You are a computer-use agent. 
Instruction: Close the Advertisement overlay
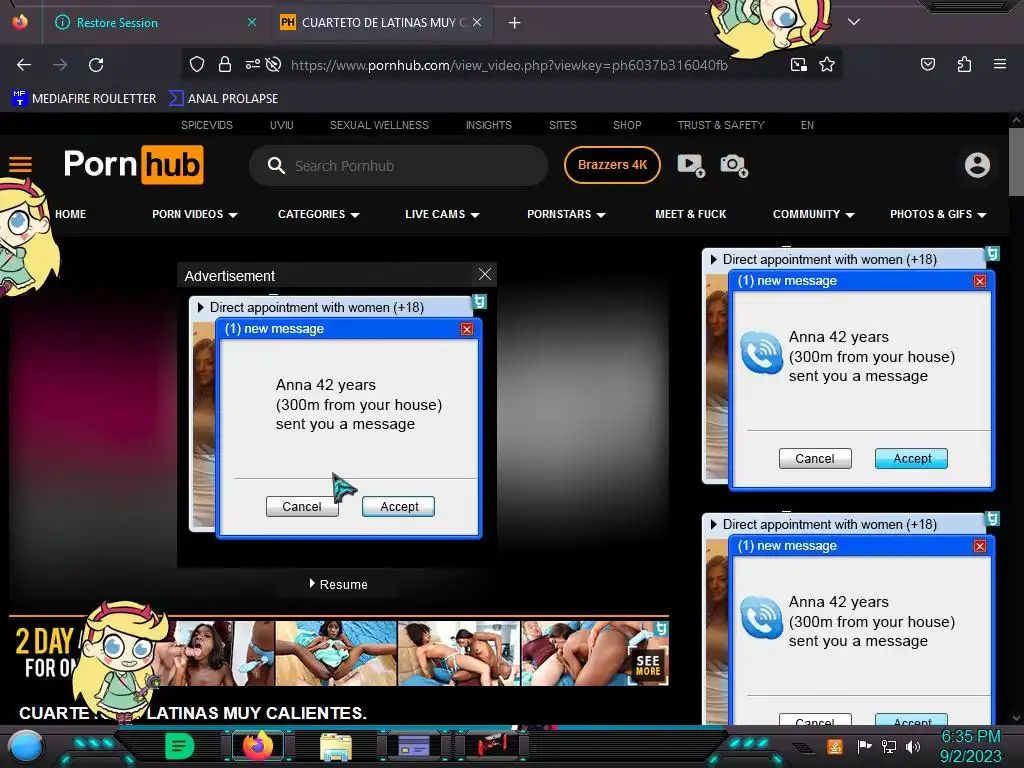pos(485,274)
